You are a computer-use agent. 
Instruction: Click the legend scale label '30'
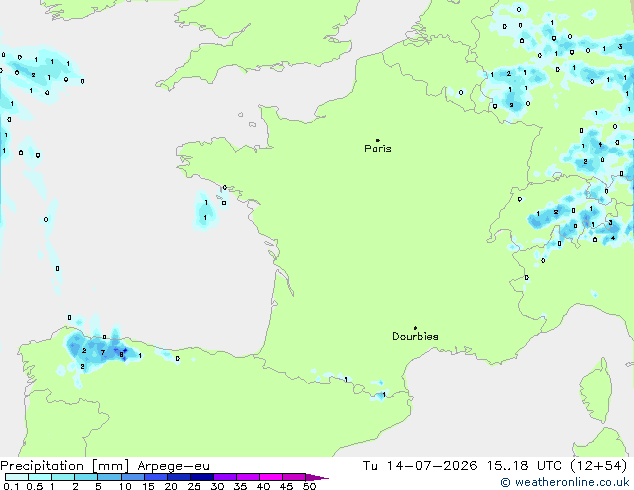217,486
